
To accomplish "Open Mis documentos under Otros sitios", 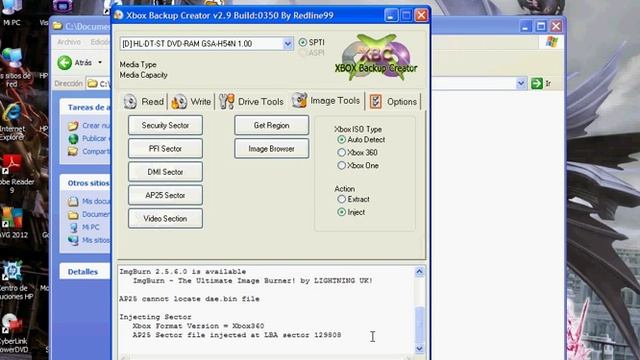I will pos(89,201).
